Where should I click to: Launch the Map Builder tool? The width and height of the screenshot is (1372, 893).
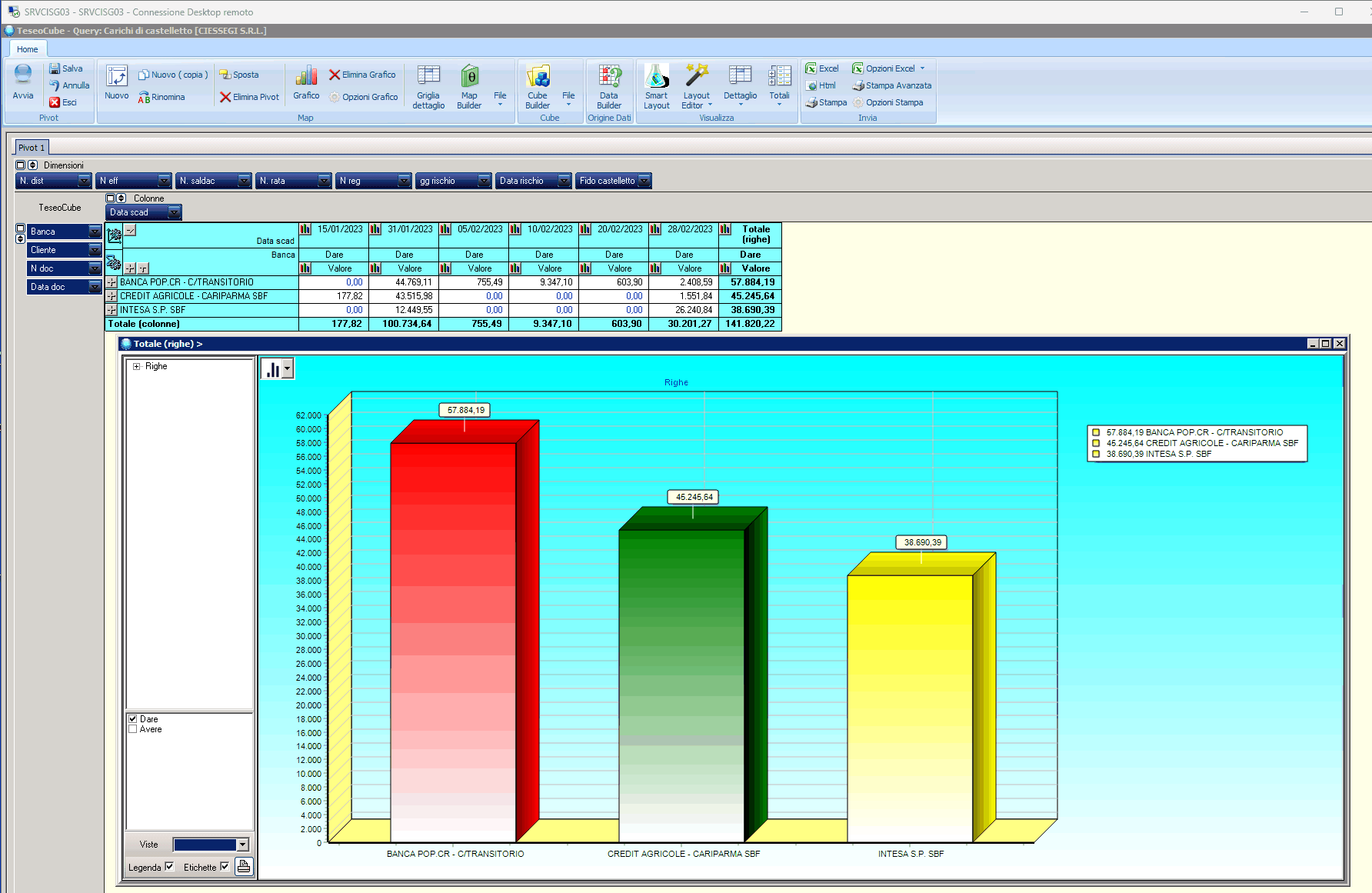tap(469, 87)
